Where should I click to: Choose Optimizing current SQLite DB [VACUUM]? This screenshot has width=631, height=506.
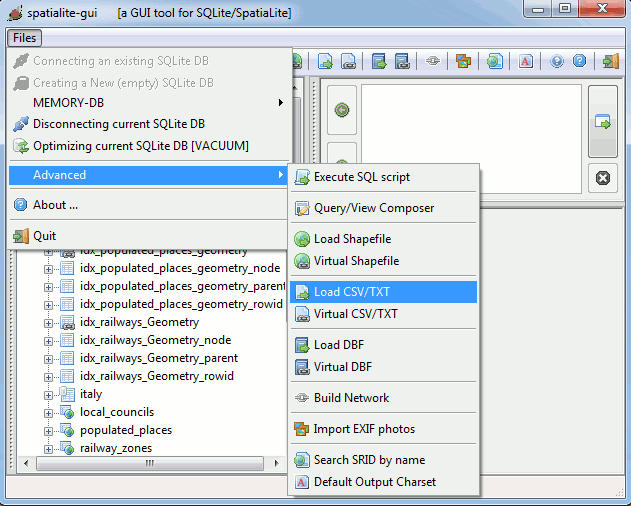coord(148,146)
